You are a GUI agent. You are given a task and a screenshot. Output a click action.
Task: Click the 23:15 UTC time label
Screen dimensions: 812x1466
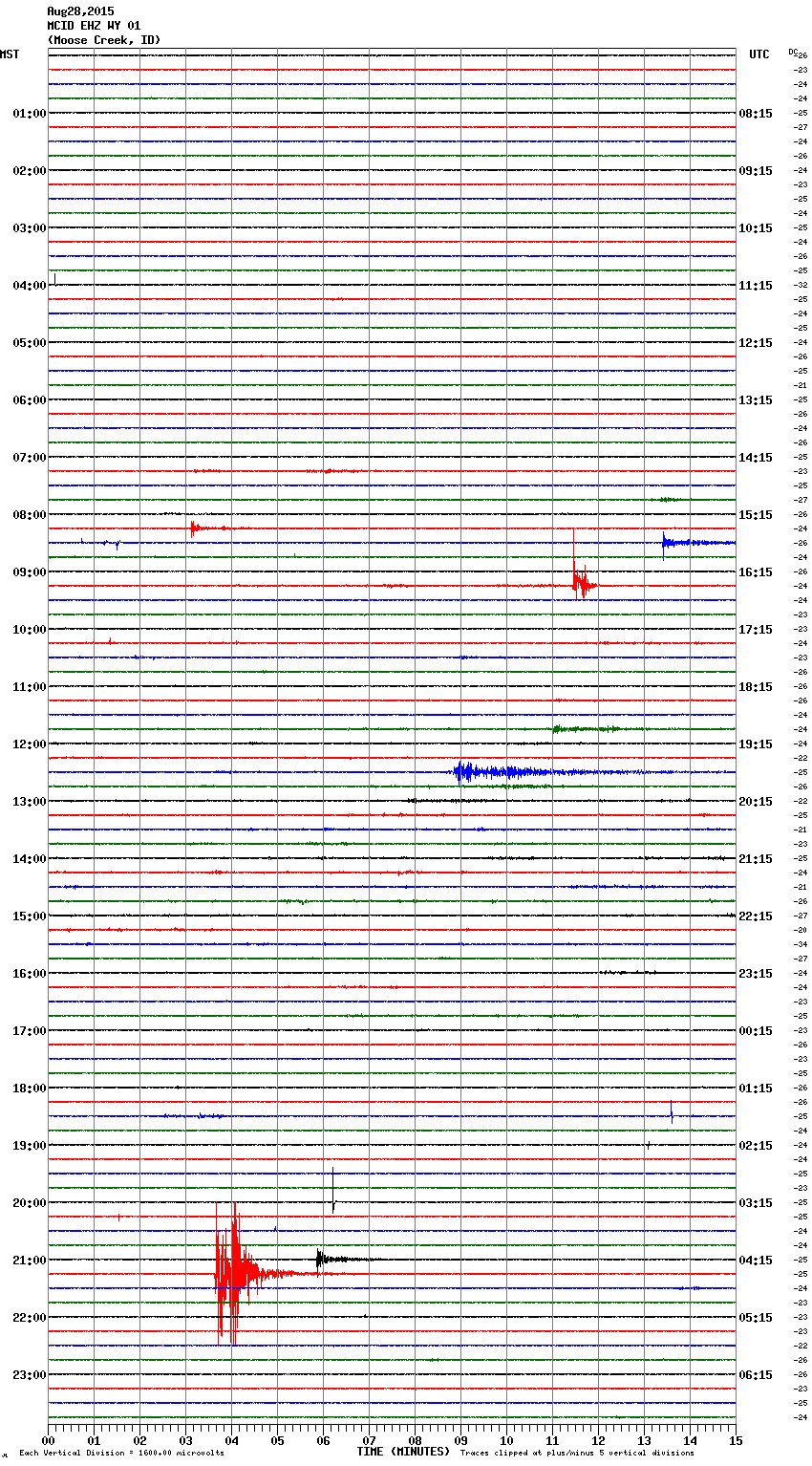pos(756,974)
